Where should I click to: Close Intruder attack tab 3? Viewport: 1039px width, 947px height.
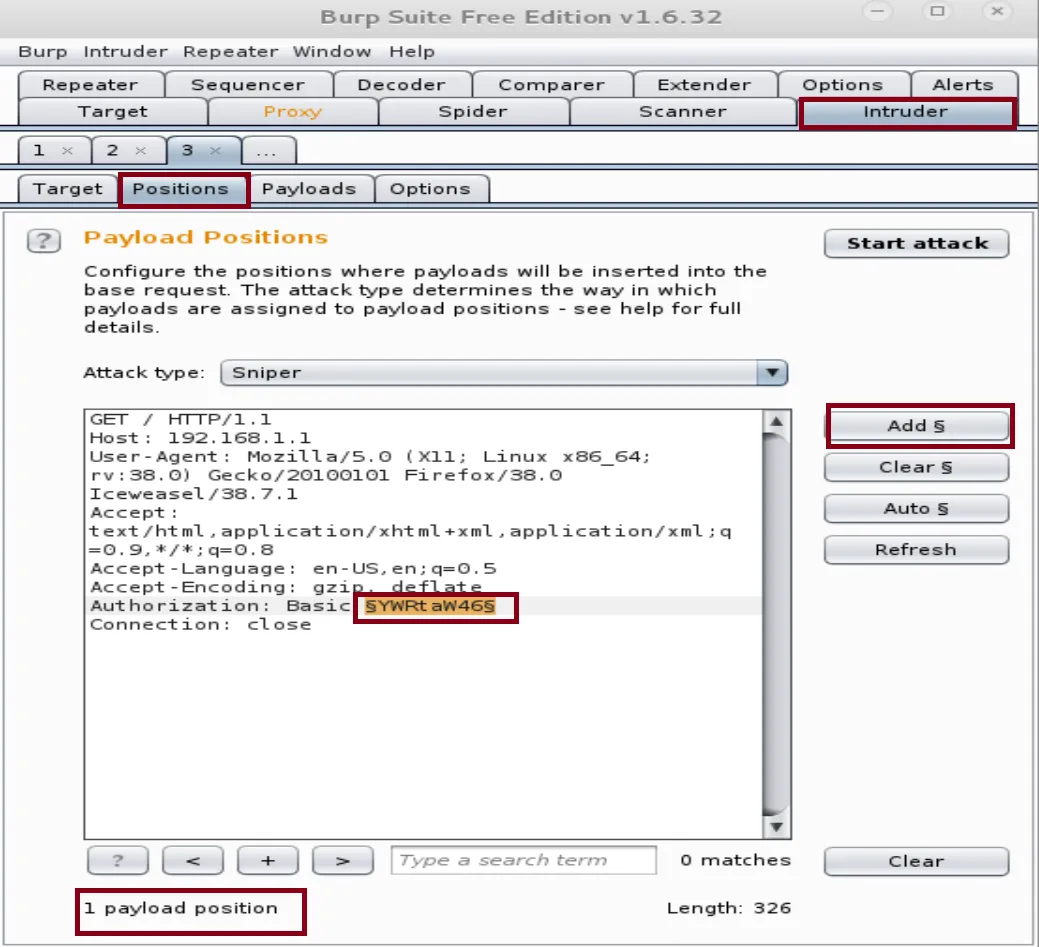215,150
